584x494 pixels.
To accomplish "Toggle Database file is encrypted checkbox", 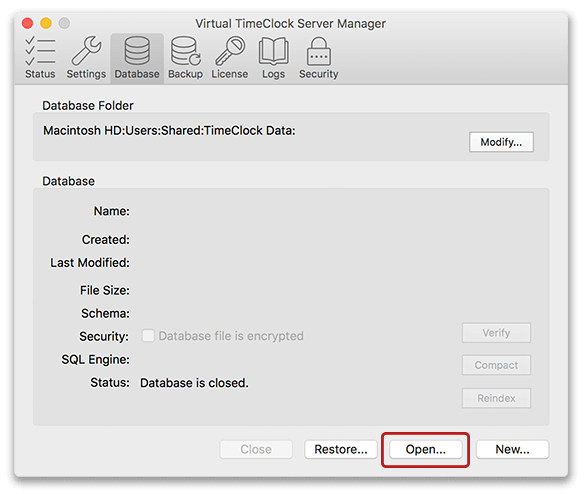I will [x=148, y=336].
